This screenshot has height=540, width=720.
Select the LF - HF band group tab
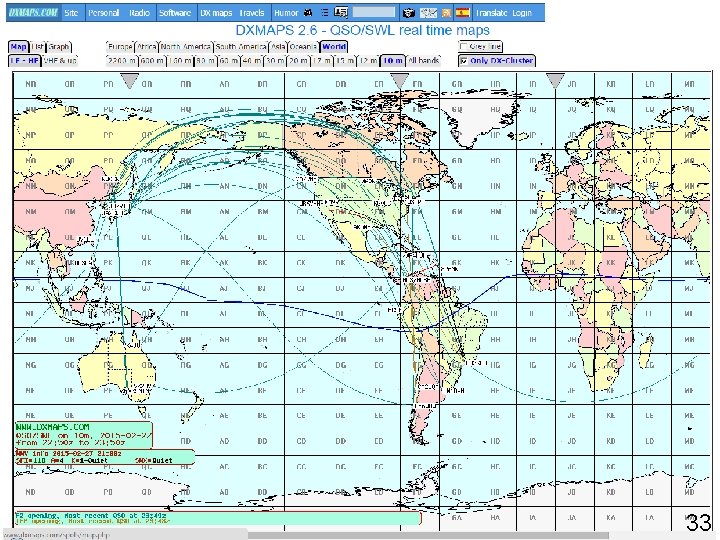25,61
